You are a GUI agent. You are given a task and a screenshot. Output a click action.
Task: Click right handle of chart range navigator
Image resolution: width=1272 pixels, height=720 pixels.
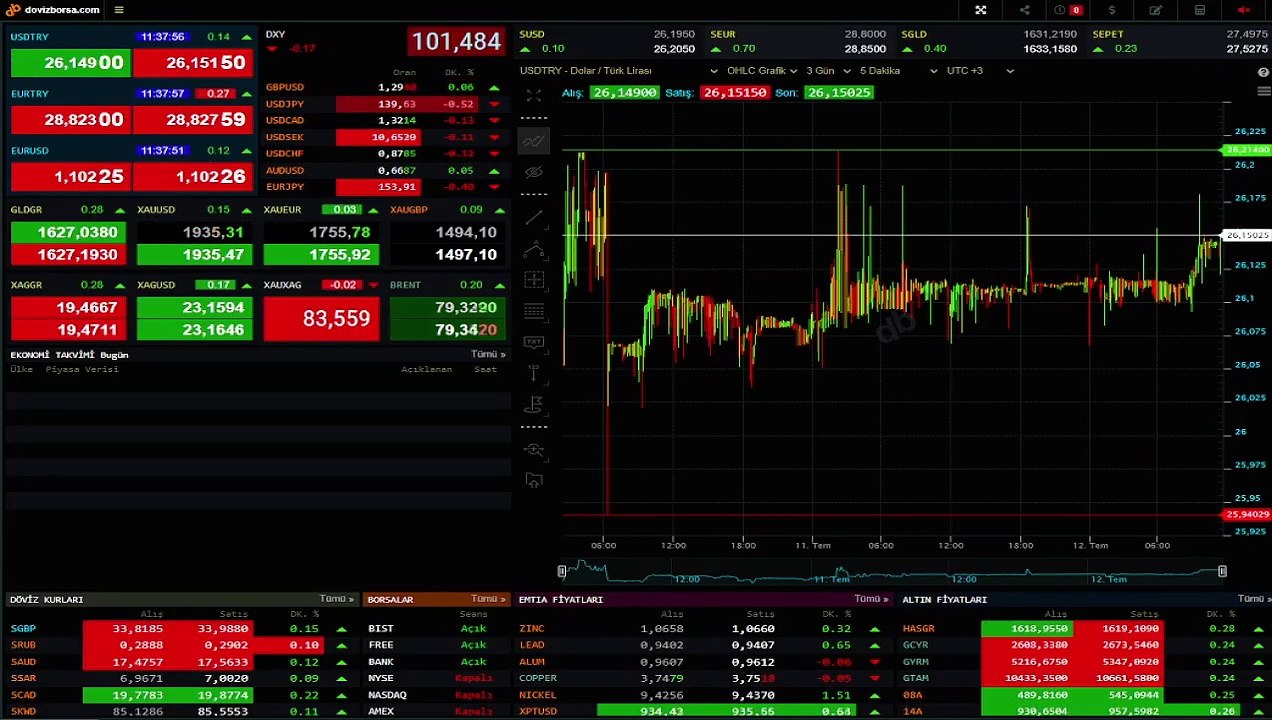(1222, 571)
